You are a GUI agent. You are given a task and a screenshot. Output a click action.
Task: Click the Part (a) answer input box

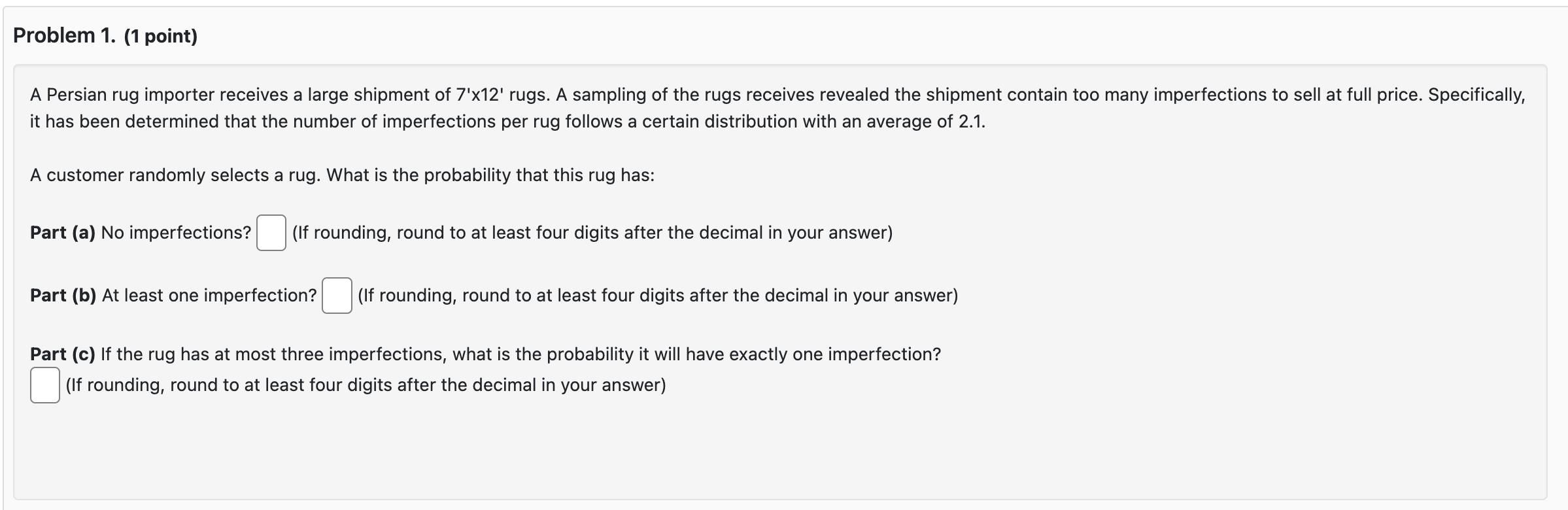point(271,233)
